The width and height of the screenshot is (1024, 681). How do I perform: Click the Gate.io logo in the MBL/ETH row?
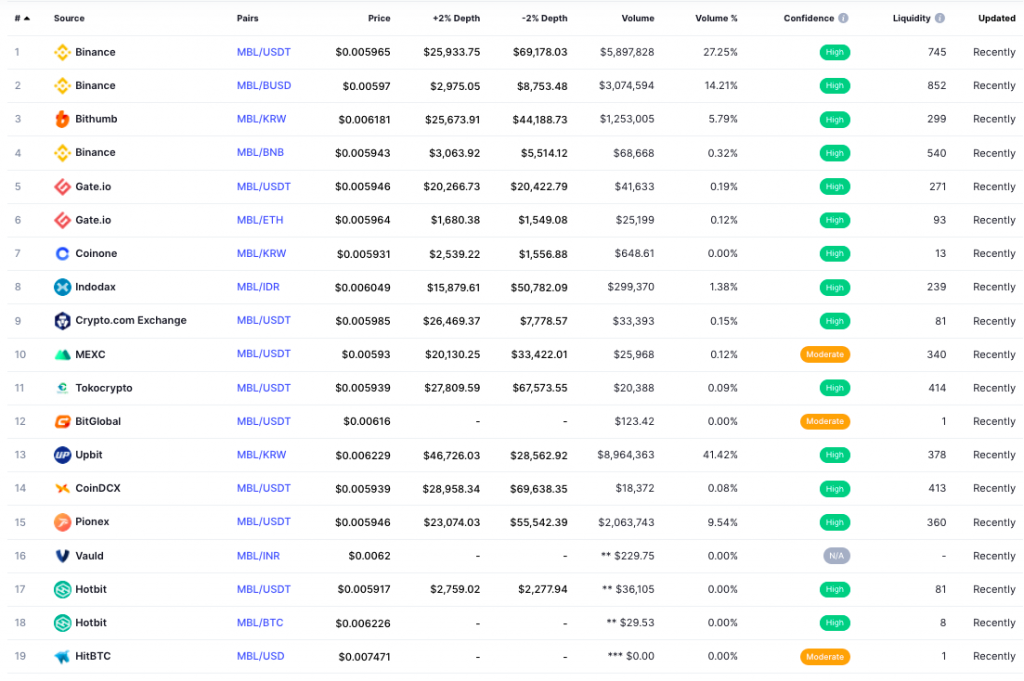click(x=62, y=220)
